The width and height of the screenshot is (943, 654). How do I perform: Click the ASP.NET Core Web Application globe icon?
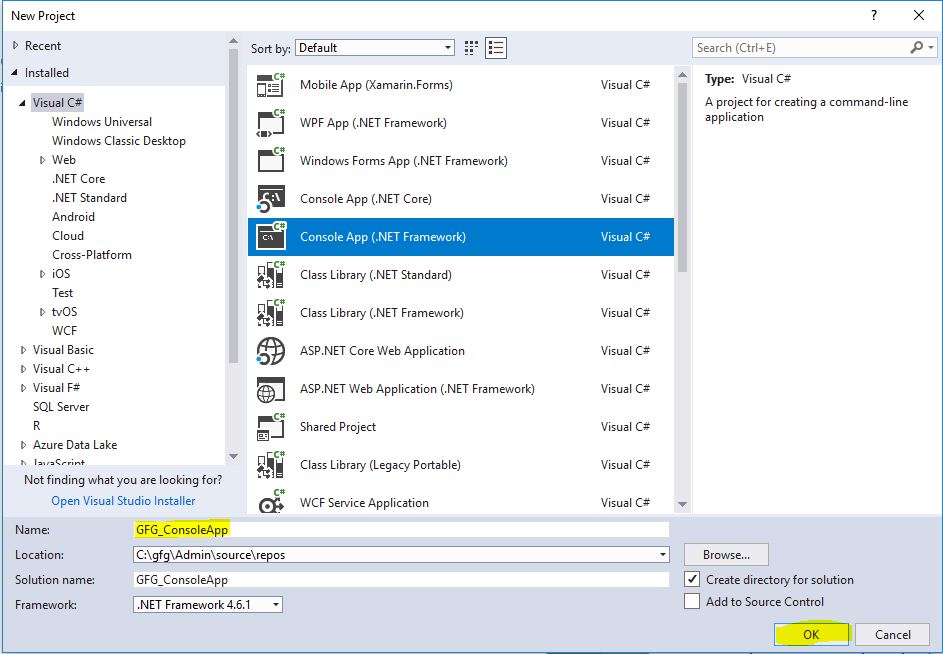[x=271, y=351]
